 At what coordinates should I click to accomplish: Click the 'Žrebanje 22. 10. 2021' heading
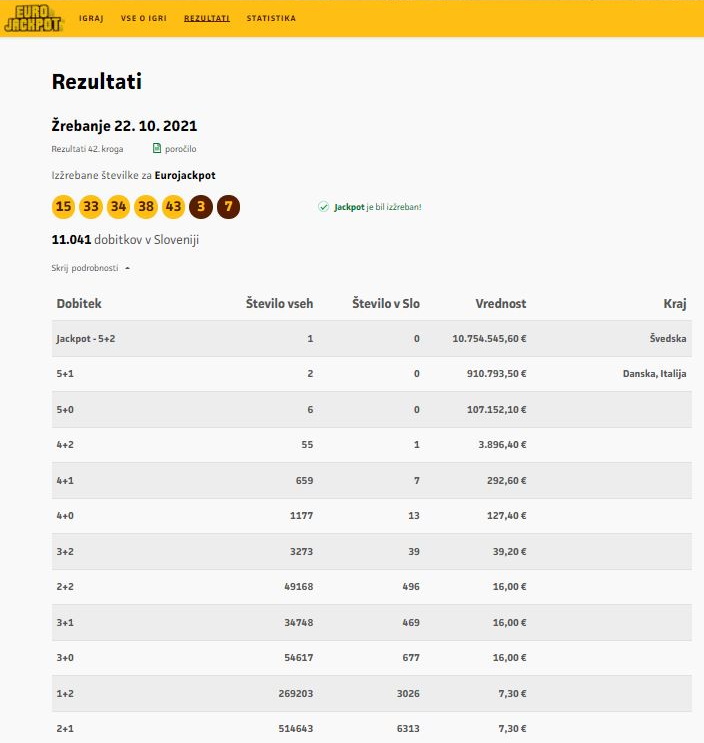coord(124,126)
